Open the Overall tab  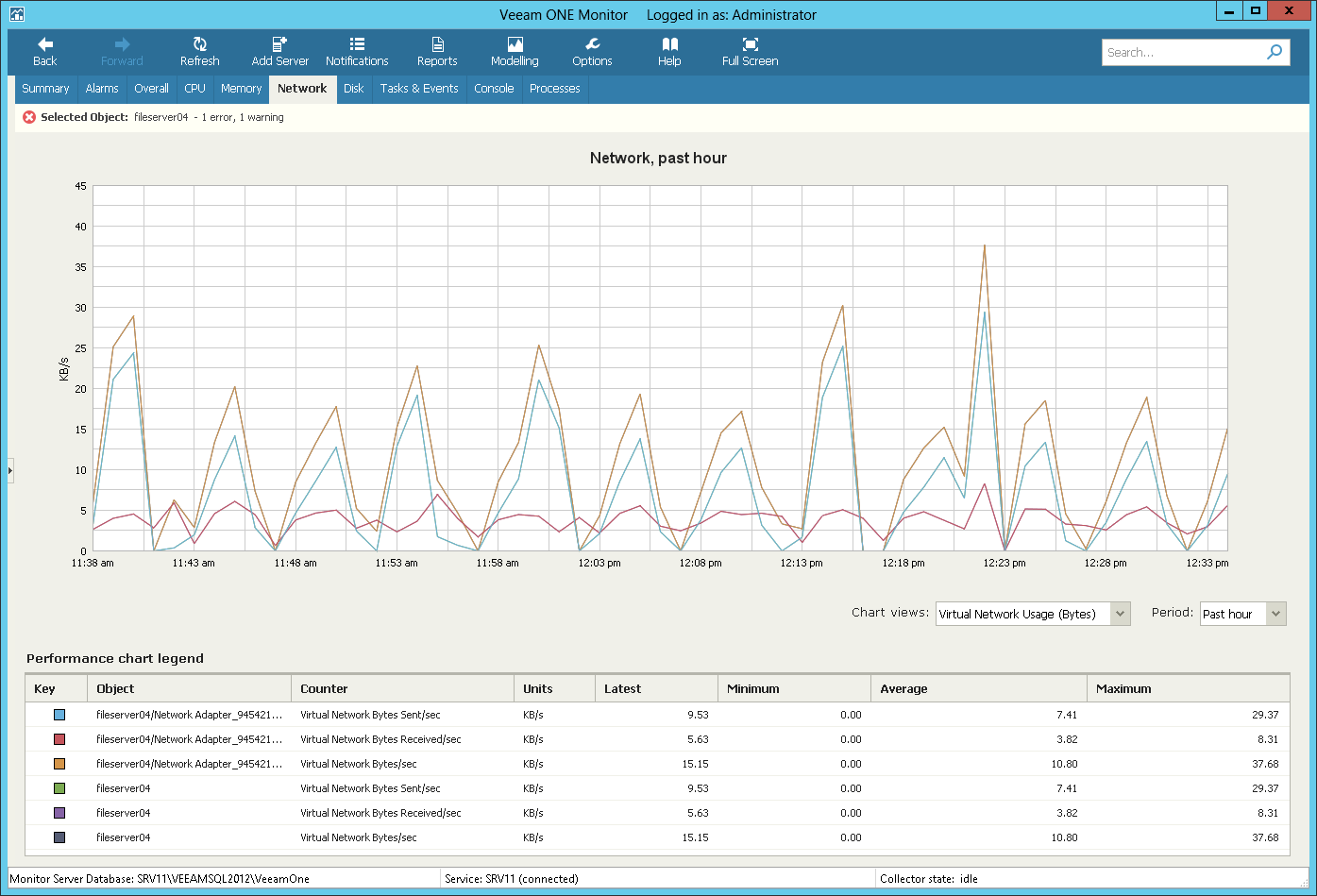point(151,89)
